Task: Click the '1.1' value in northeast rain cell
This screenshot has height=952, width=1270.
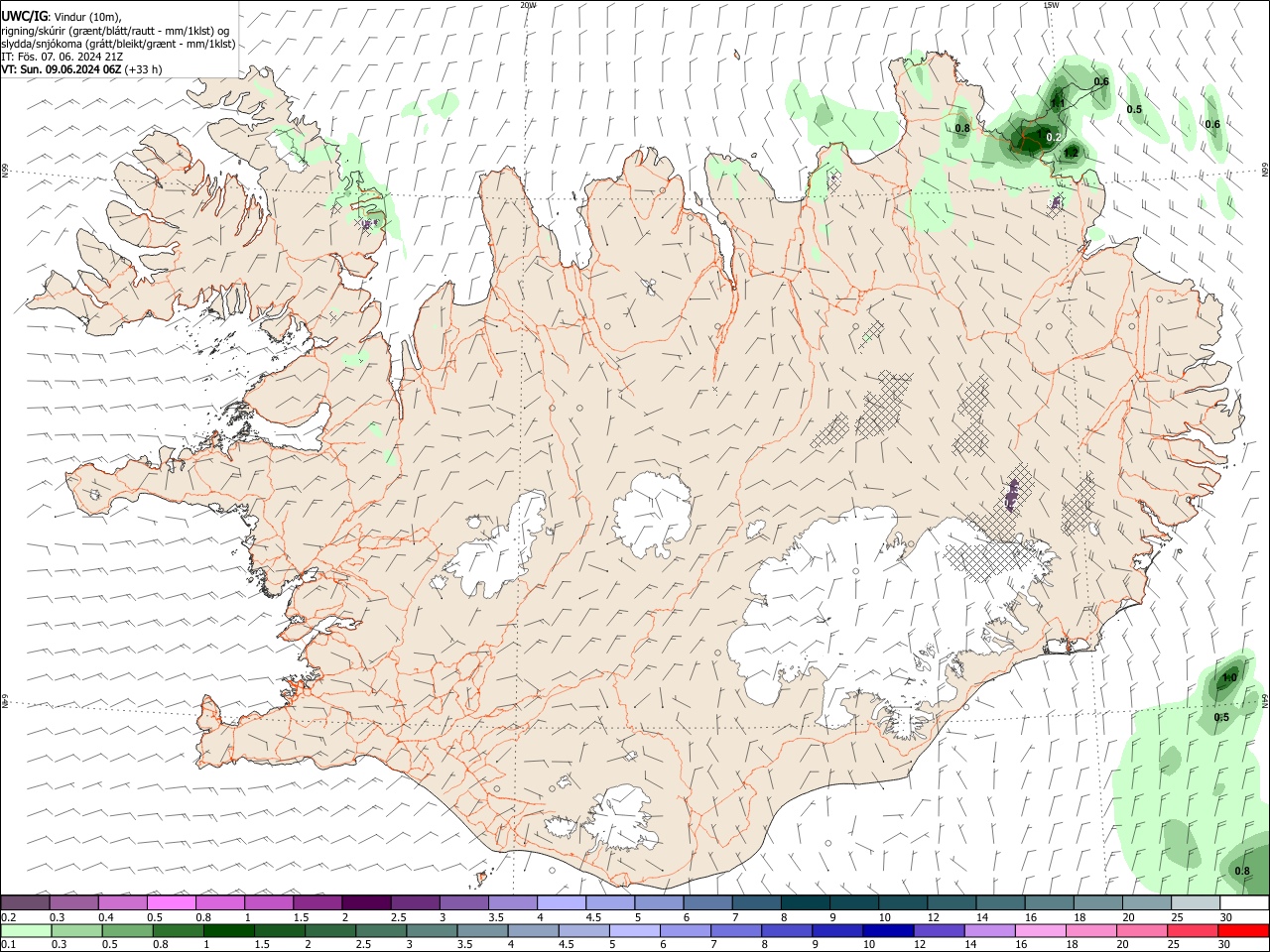Action: tap(1057, 103)
